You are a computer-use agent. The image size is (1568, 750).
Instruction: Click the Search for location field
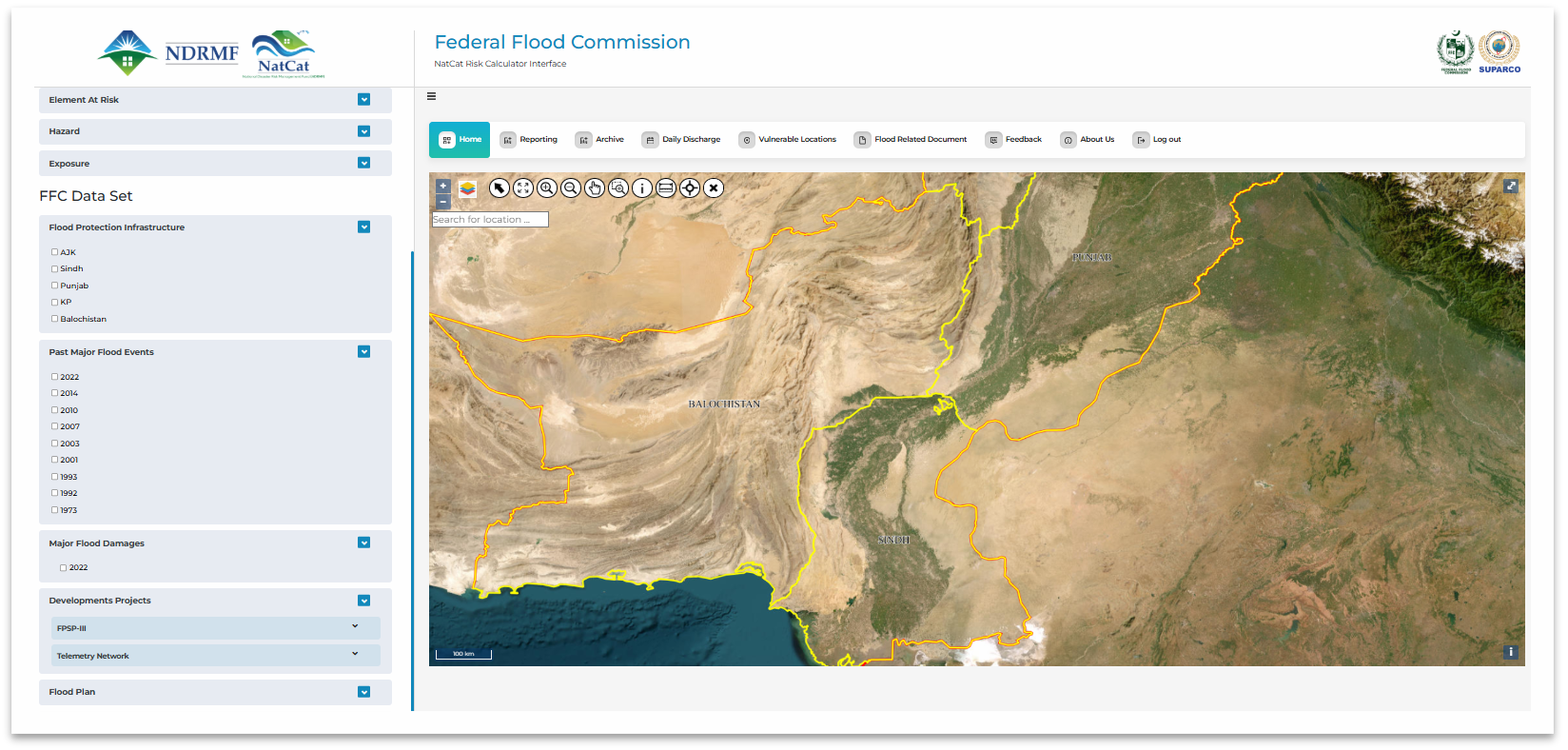[x=490, y=220]
